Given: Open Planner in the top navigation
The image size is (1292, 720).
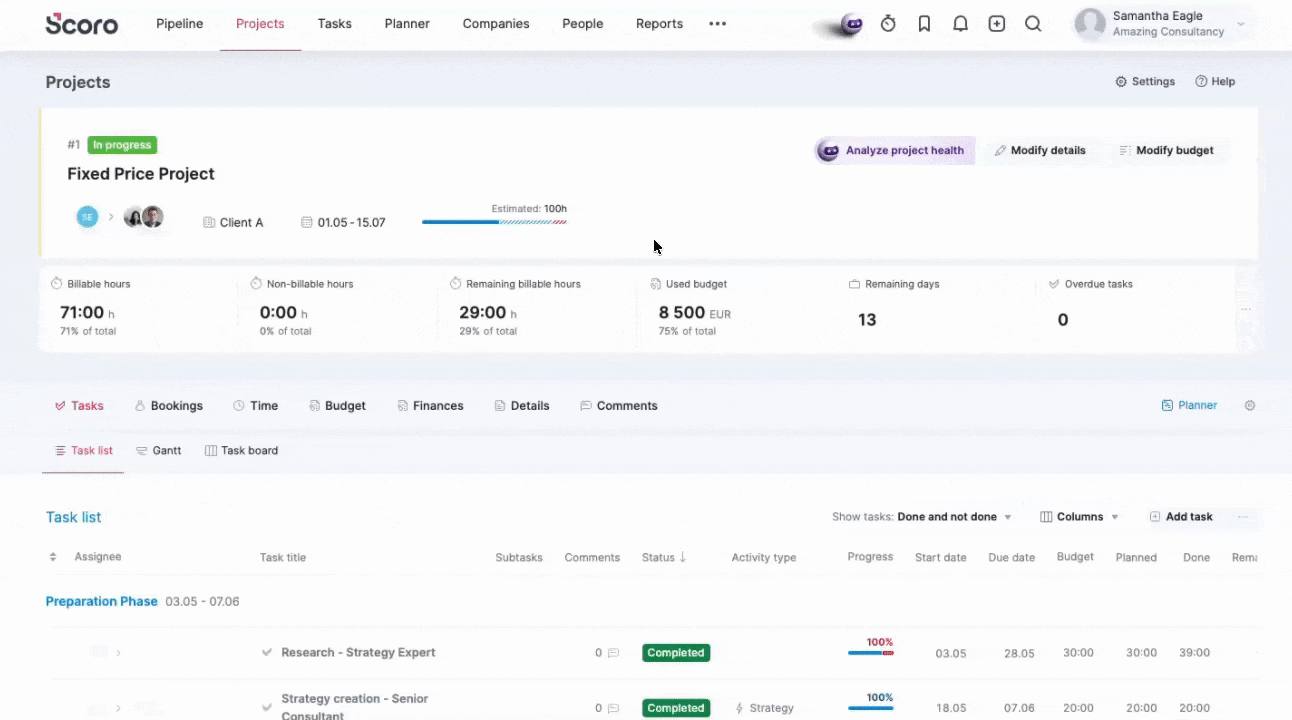Looking at the screenshot, I should pos(407,24).
